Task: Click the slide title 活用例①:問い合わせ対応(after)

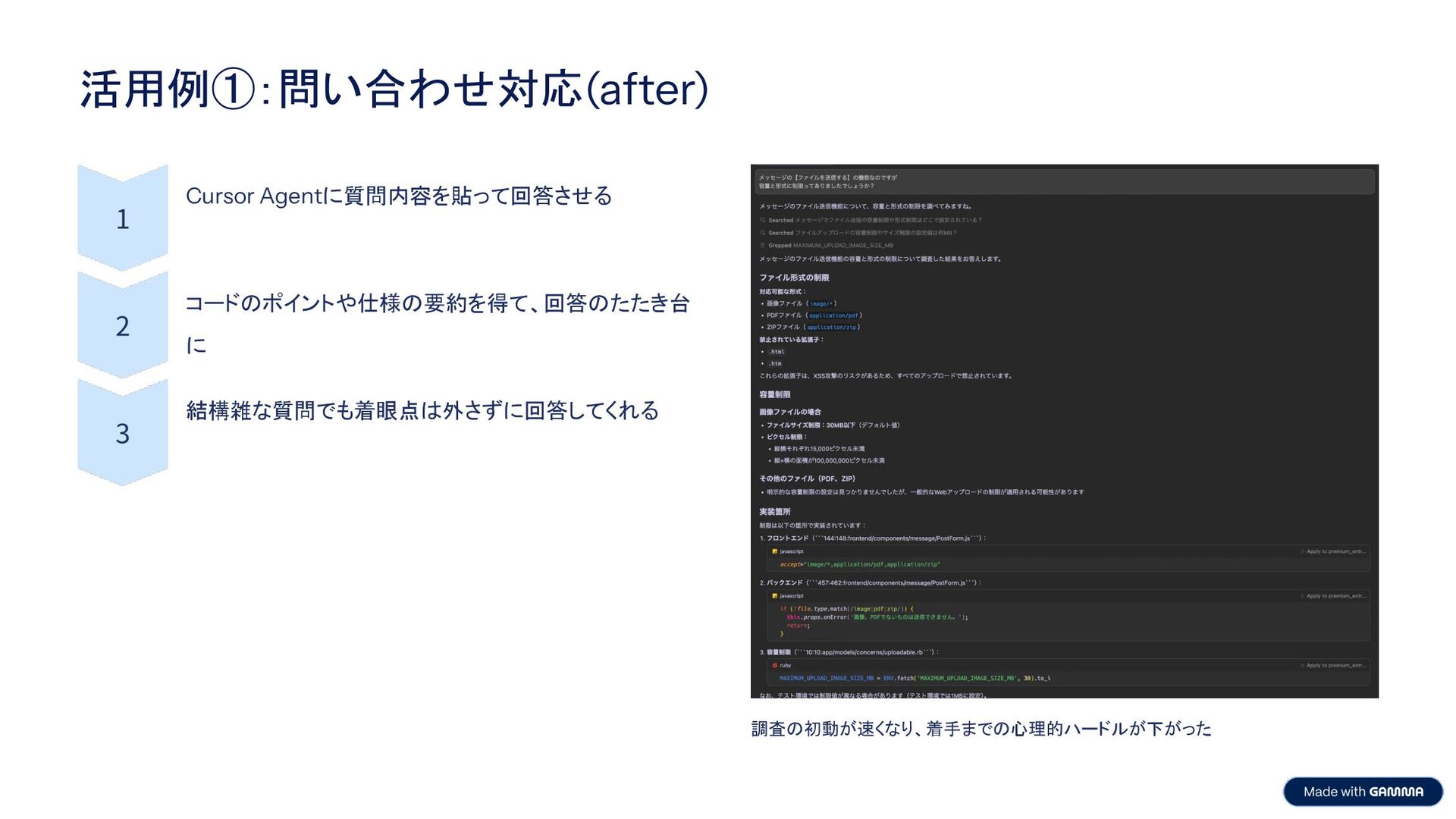Action: 394,89
